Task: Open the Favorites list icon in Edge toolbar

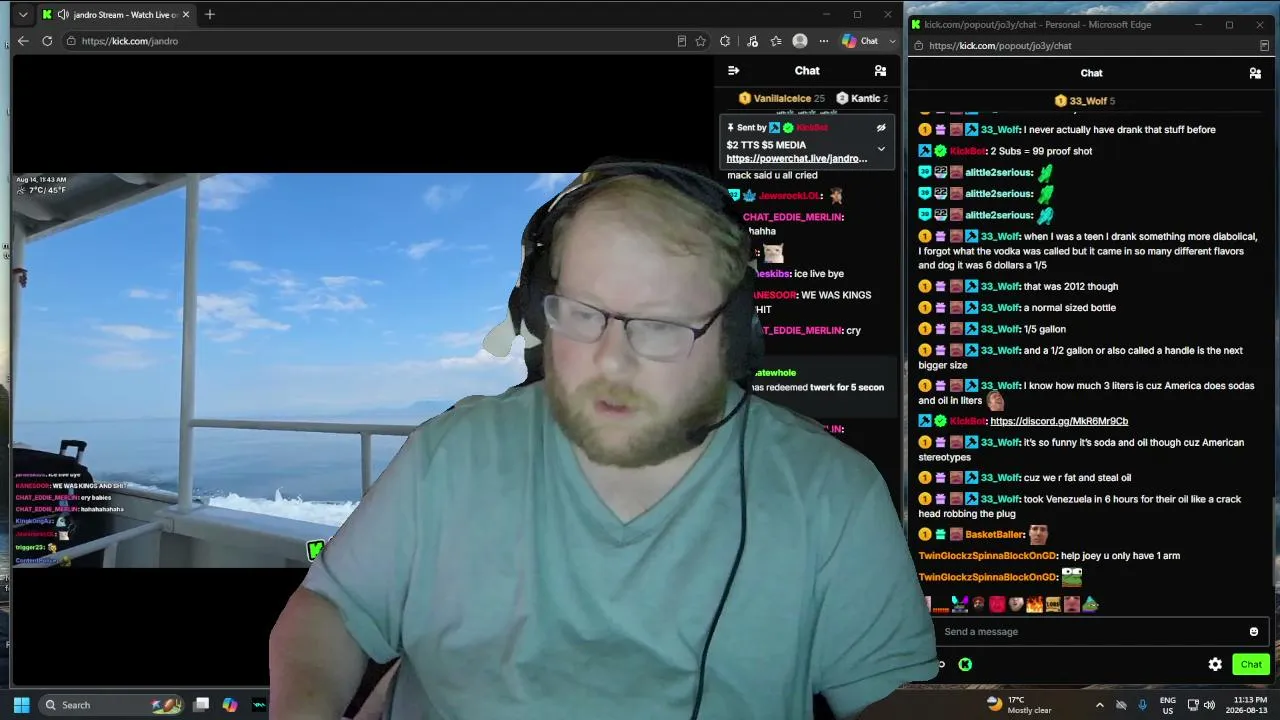Action: pyautogui.click(x=776, y=41)
